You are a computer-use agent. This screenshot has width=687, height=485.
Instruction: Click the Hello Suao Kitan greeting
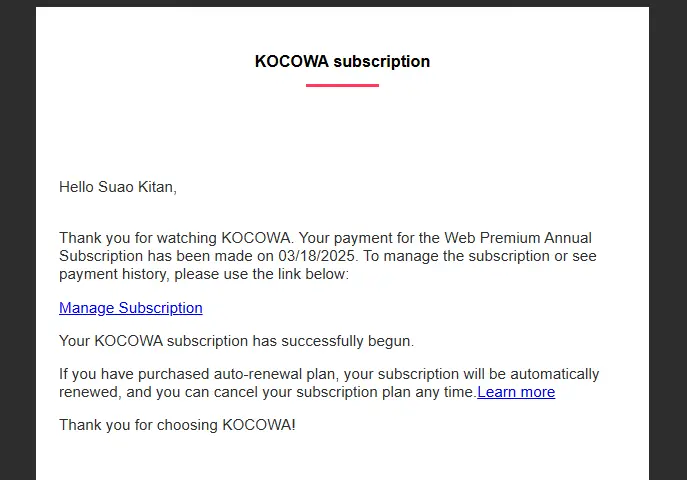click(118, 187)
